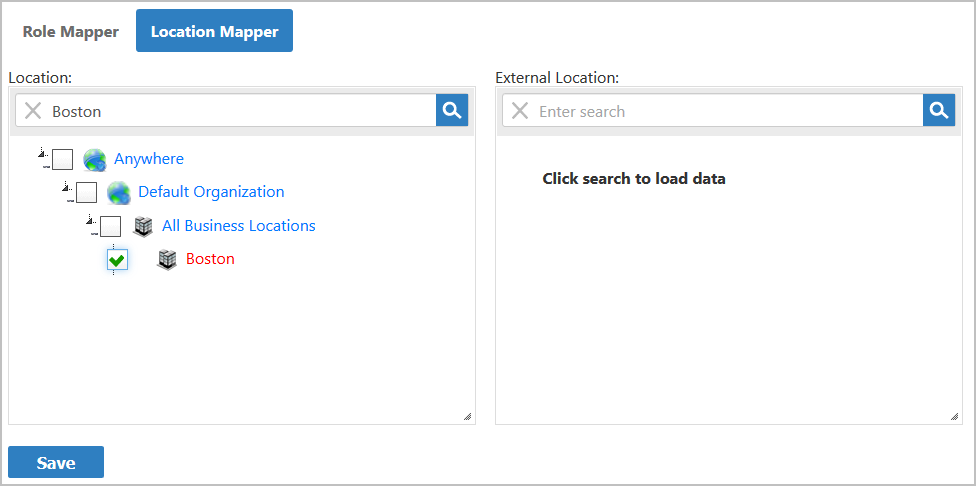
Task: Click the Location search magnifier button
Action: [x=452, y=111]
